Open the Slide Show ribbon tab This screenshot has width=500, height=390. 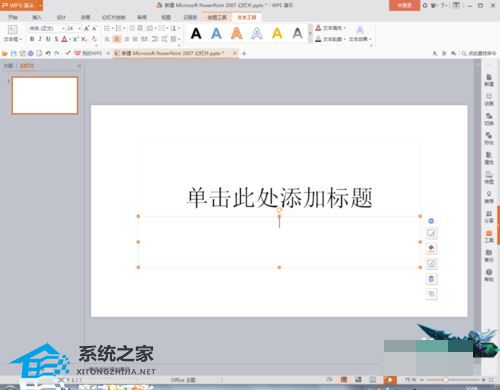(x=114, y=17)
